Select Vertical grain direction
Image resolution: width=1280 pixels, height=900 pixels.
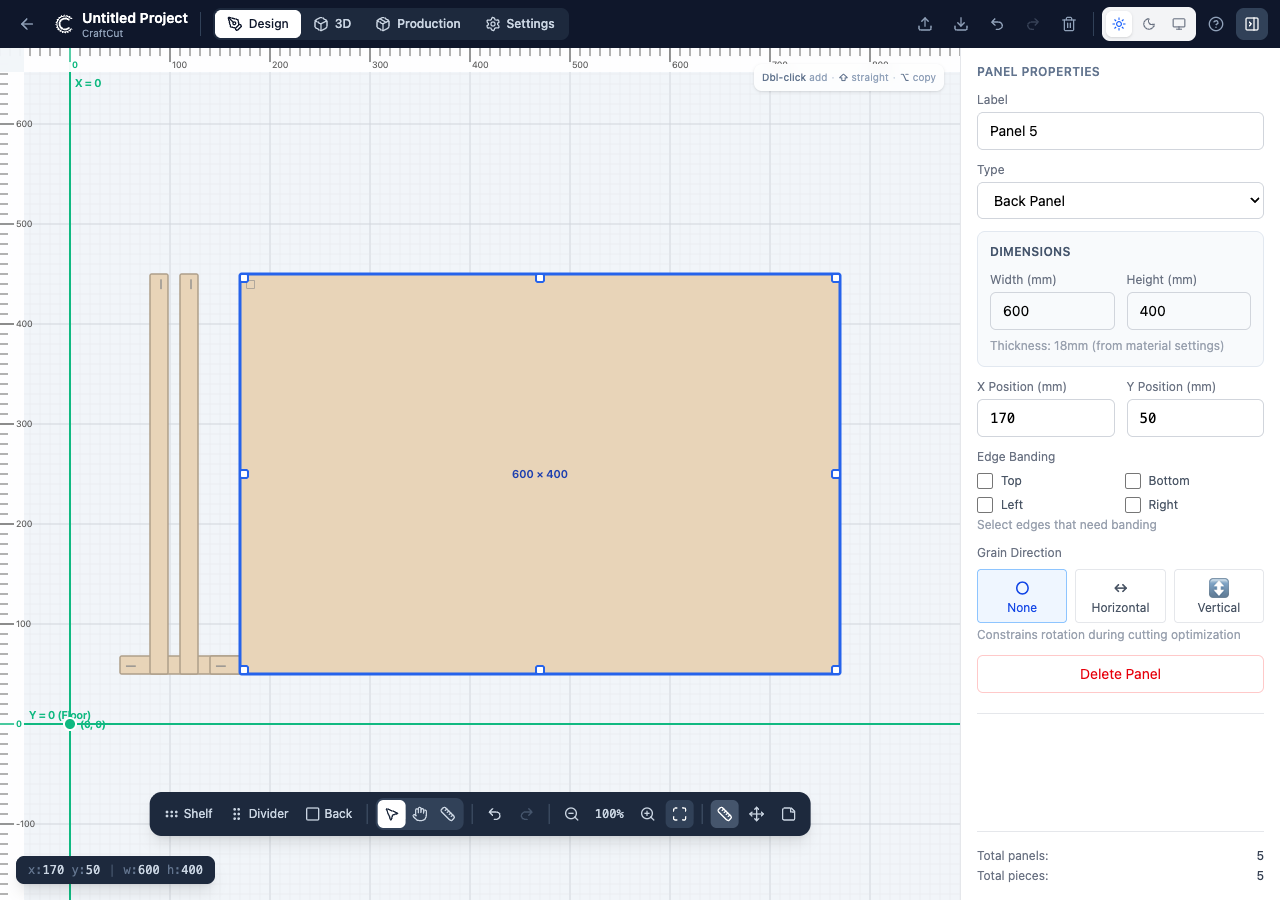1217,595
